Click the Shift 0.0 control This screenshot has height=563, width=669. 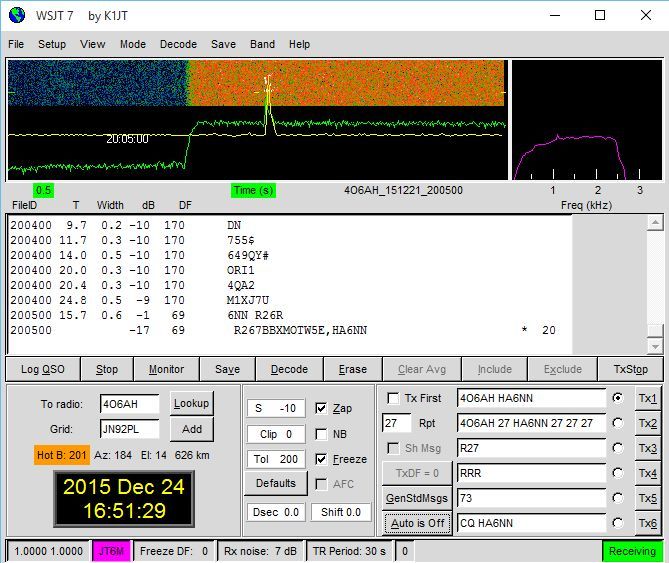[341, 512]
